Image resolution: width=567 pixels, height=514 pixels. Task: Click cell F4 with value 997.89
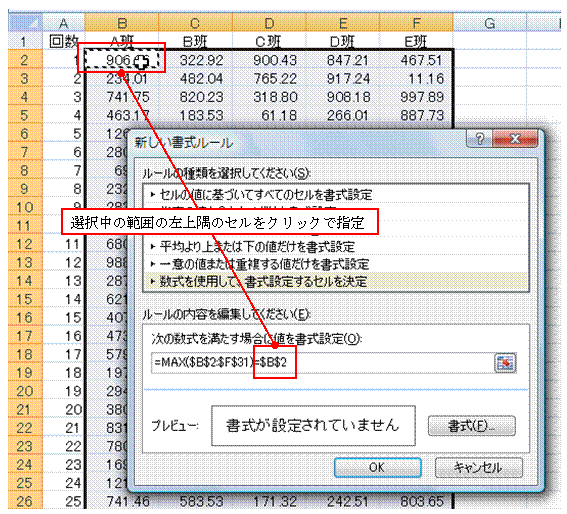pos(416,97)
